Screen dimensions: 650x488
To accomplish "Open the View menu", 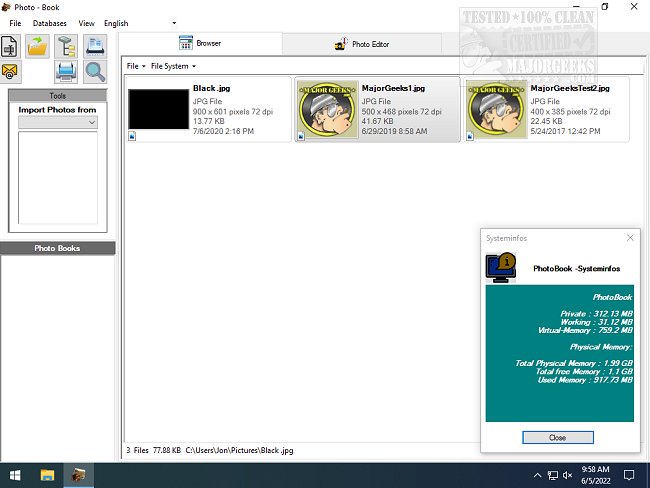I will [x=86, y=23].
